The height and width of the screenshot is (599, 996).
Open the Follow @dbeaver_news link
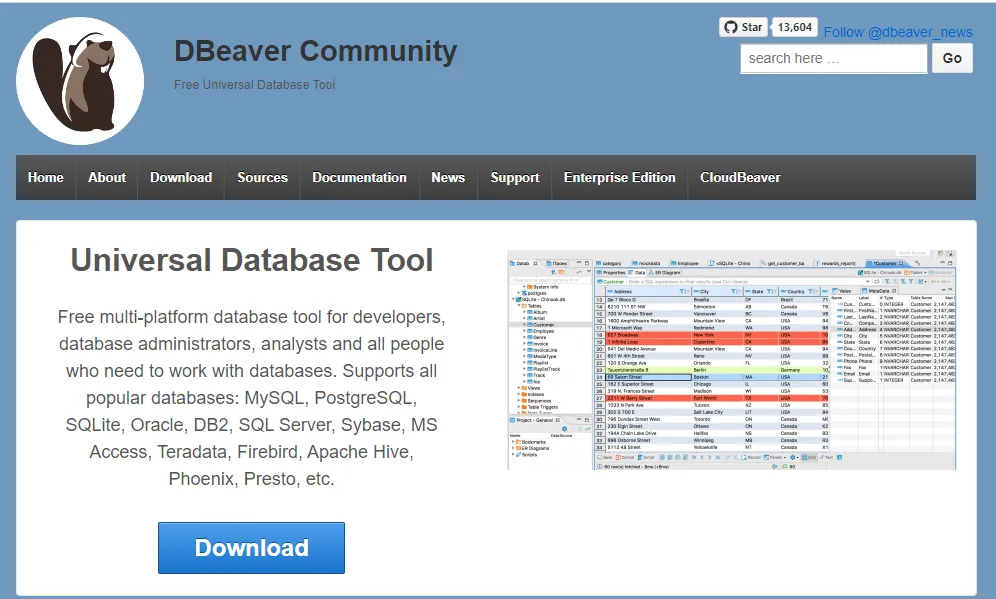coord(898,32)
